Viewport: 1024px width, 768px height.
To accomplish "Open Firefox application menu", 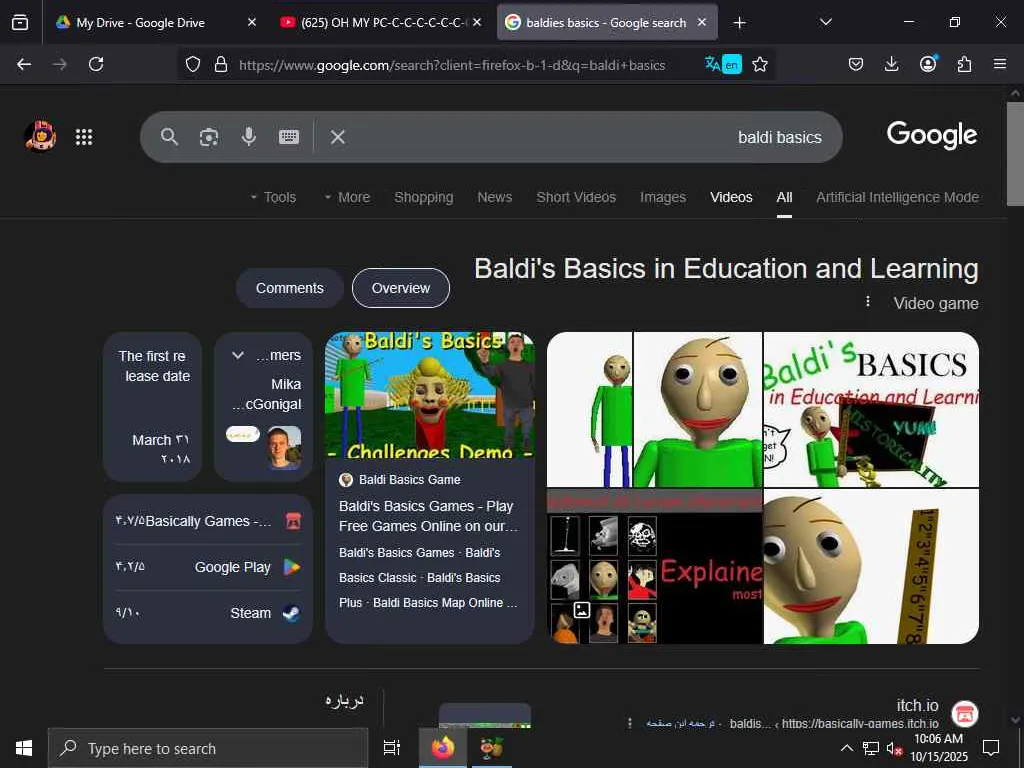I will pos(1000,64).
